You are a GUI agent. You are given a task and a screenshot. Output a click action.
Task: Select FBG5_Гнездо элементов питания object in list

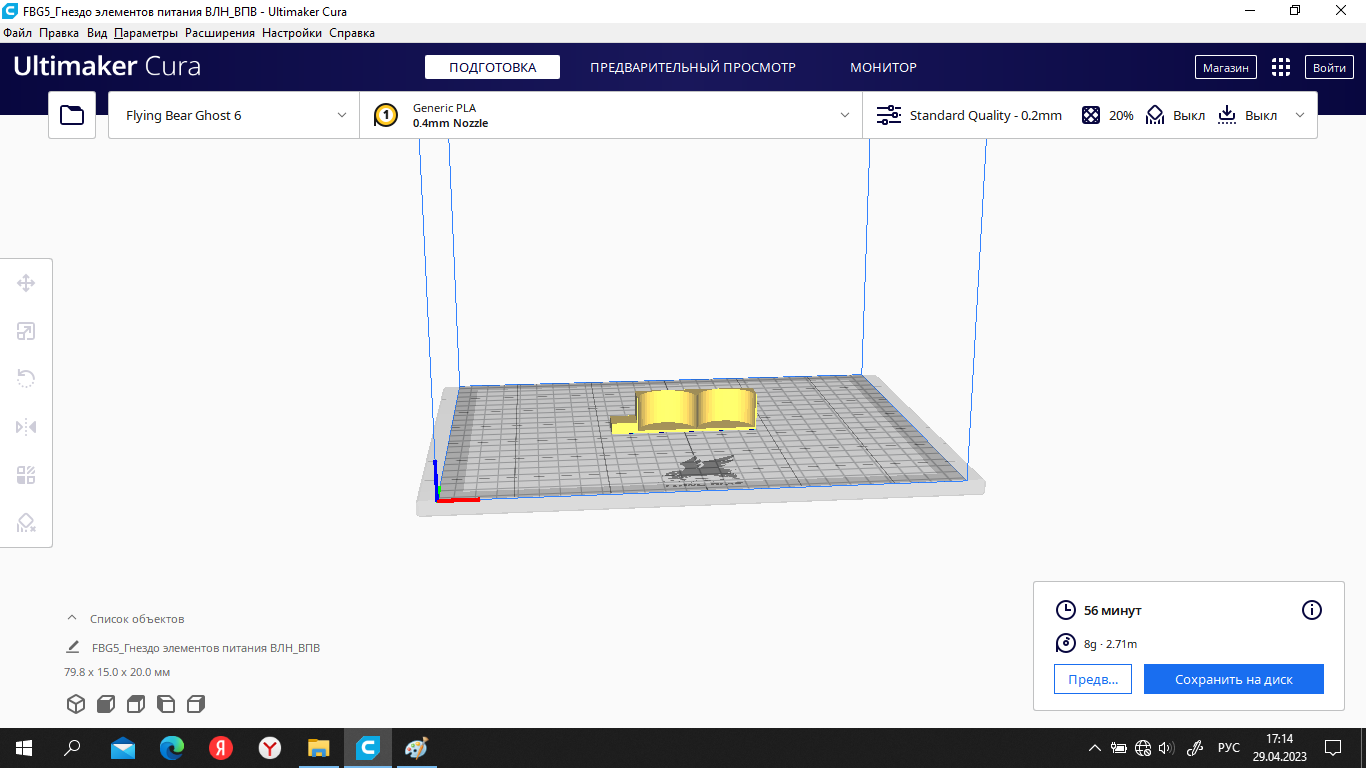(x=206, y=648)
